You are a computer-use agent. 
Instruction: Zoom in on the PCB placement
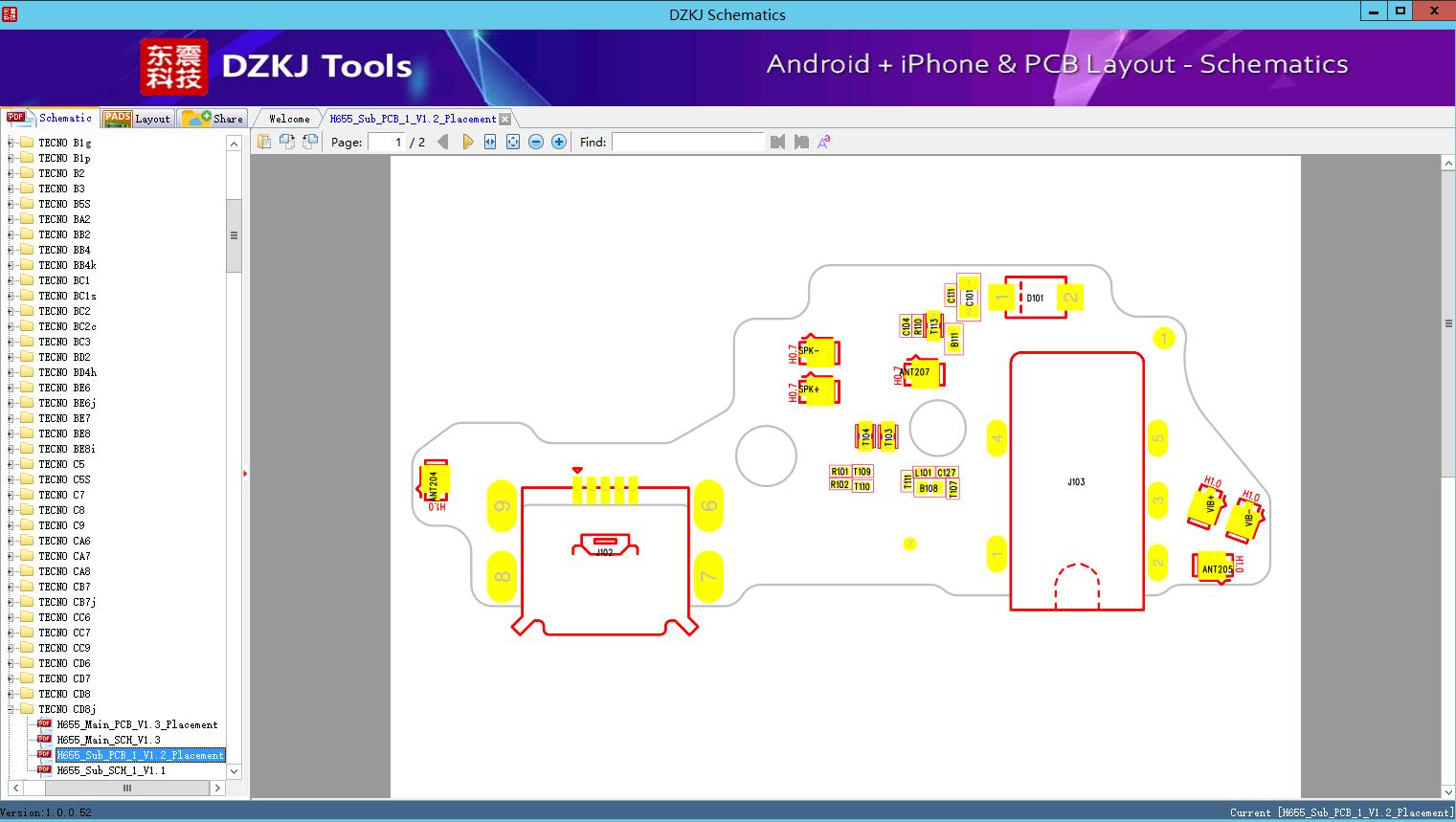tap(559, 142)
